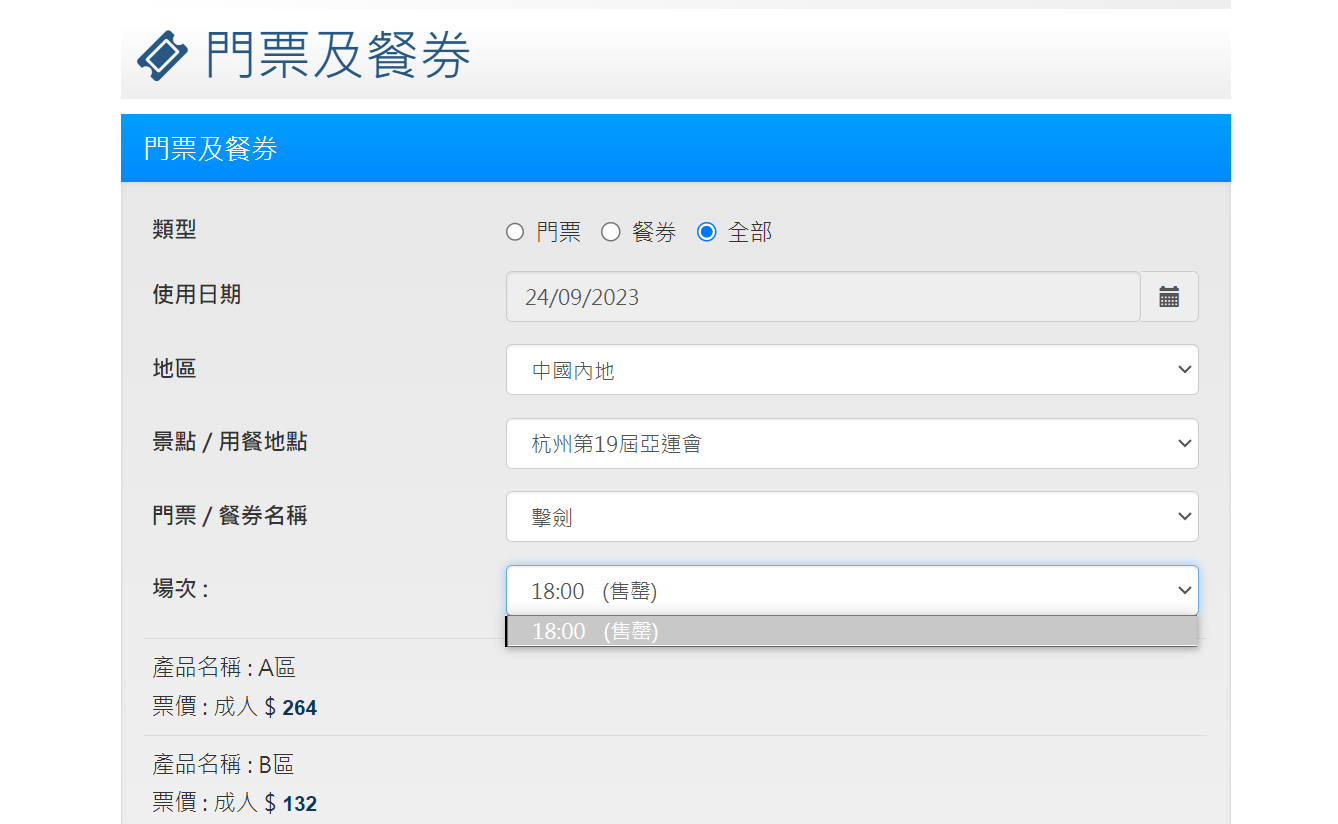Select the 產品名稱 A區 product row
Image resolution: width=1338 pixels, height=824 pixels.
click(224, 667)
